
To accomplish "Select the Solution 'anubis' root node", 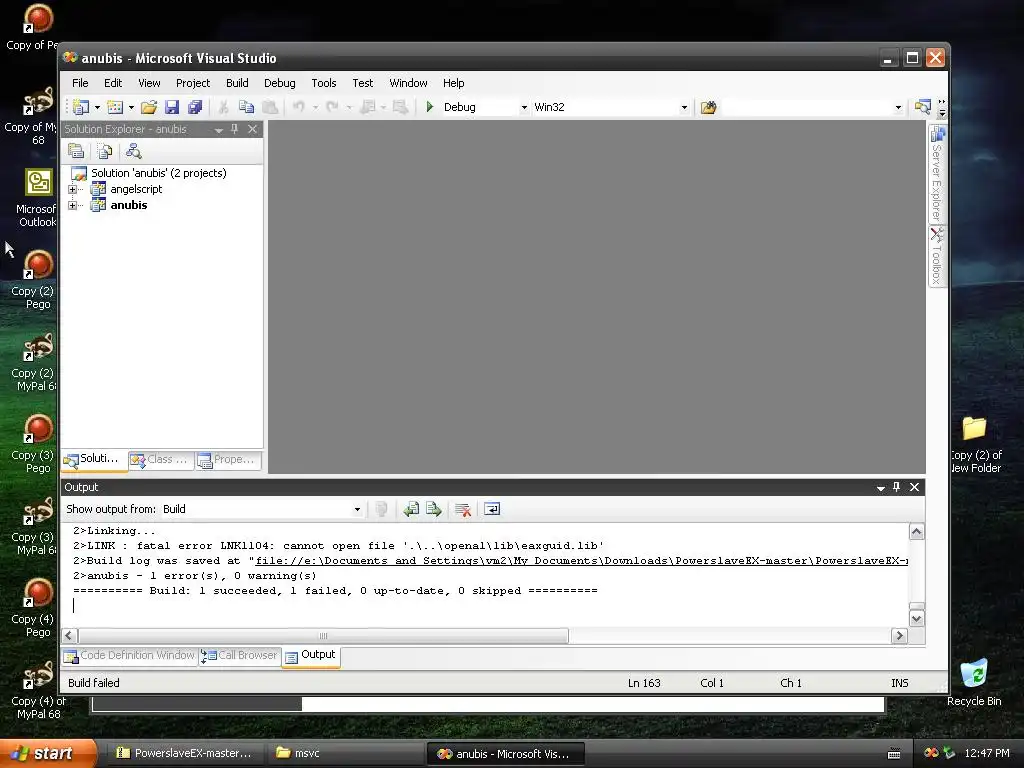I will [x=158, y=173].
